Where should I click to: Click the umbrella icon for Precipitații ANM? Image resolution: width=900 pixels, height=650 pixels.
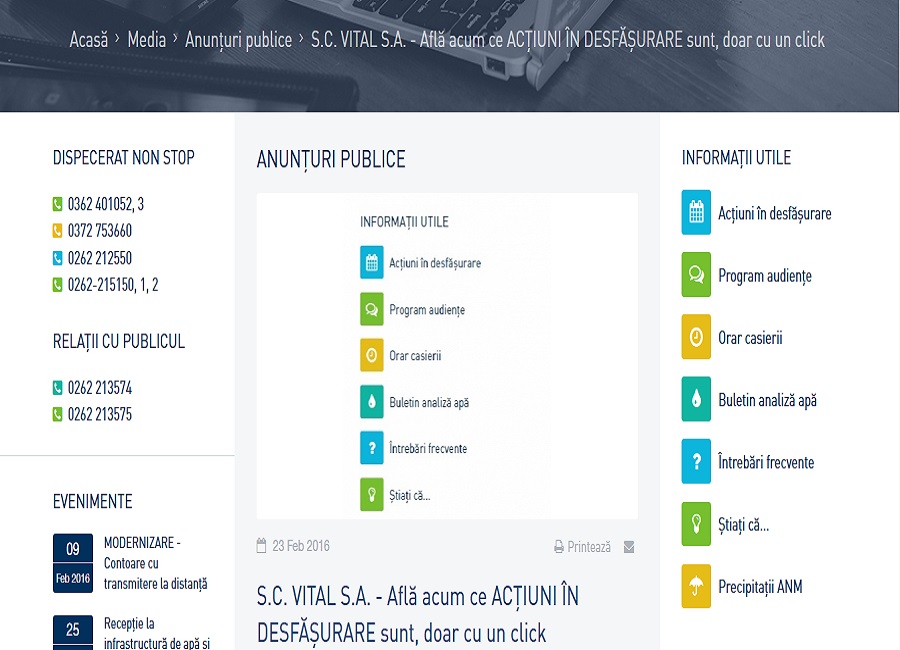click(x=696, y=586)
